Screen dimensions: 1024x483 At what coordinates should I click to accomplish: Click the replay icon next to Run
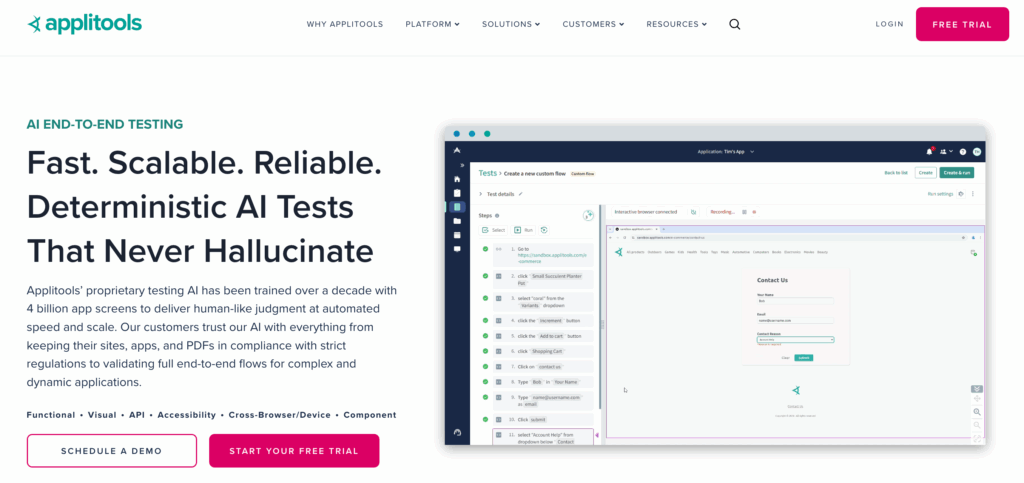point(544,230)
